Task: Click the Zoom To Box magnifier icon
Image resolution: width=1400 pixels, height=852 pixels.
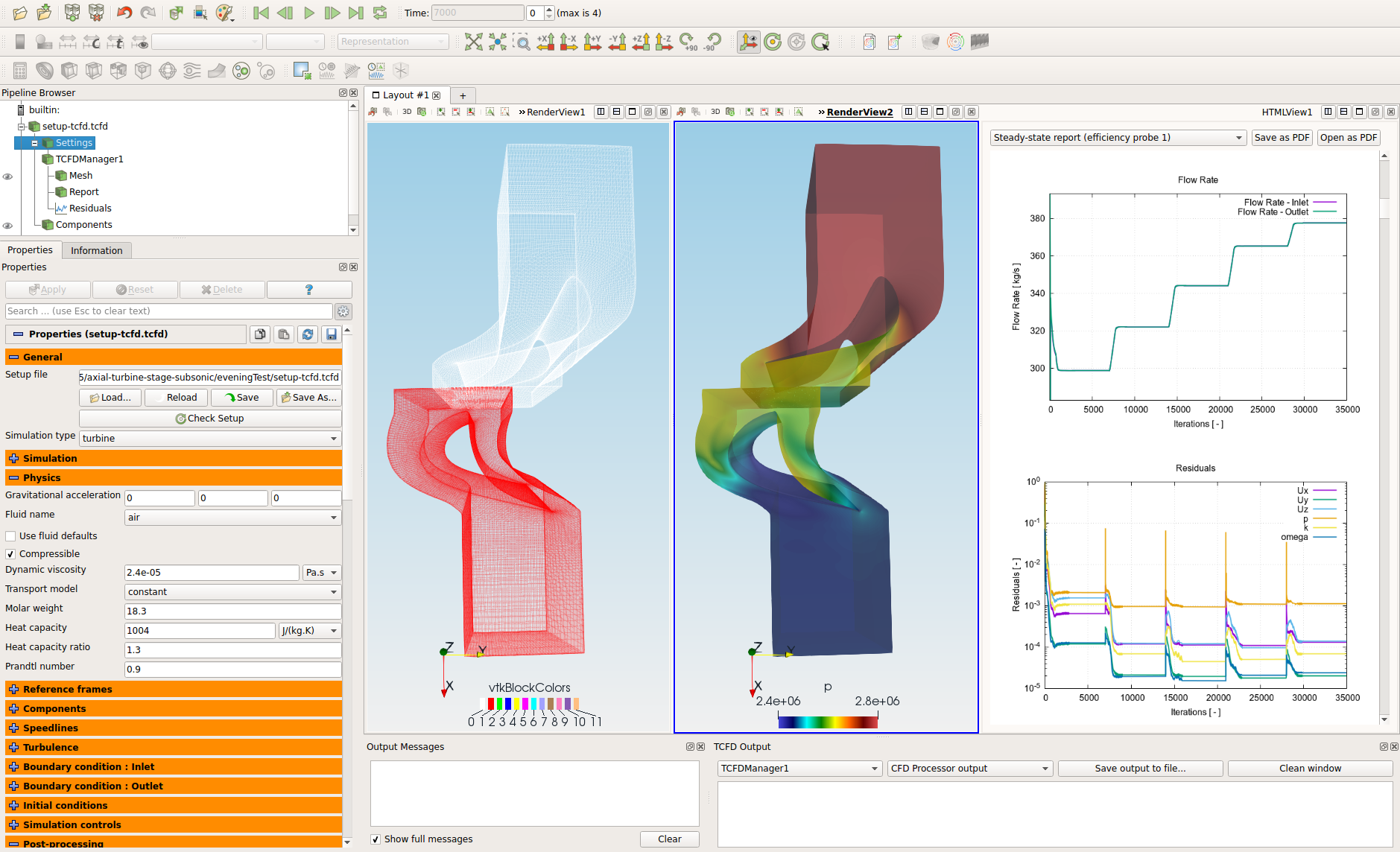Action: point(522,42)
